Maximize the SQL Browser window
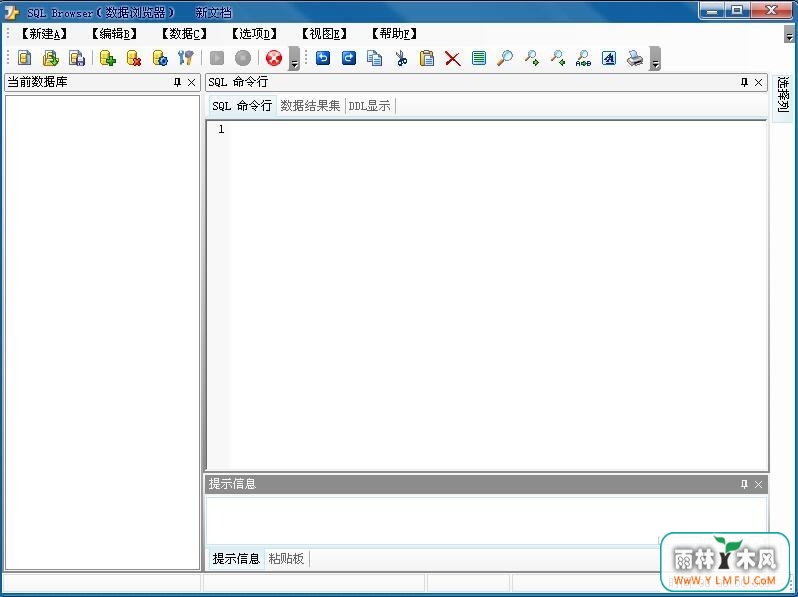This screenshot has width=798, height=597. tap(736, 10)
